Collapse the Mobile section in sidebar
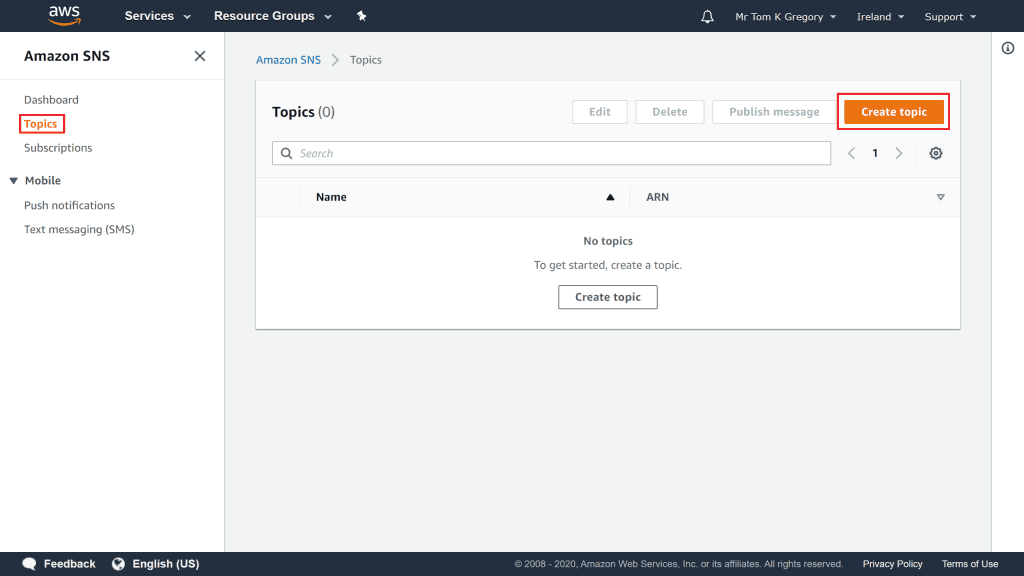1024x576 pixels. (x=14, y=181)
